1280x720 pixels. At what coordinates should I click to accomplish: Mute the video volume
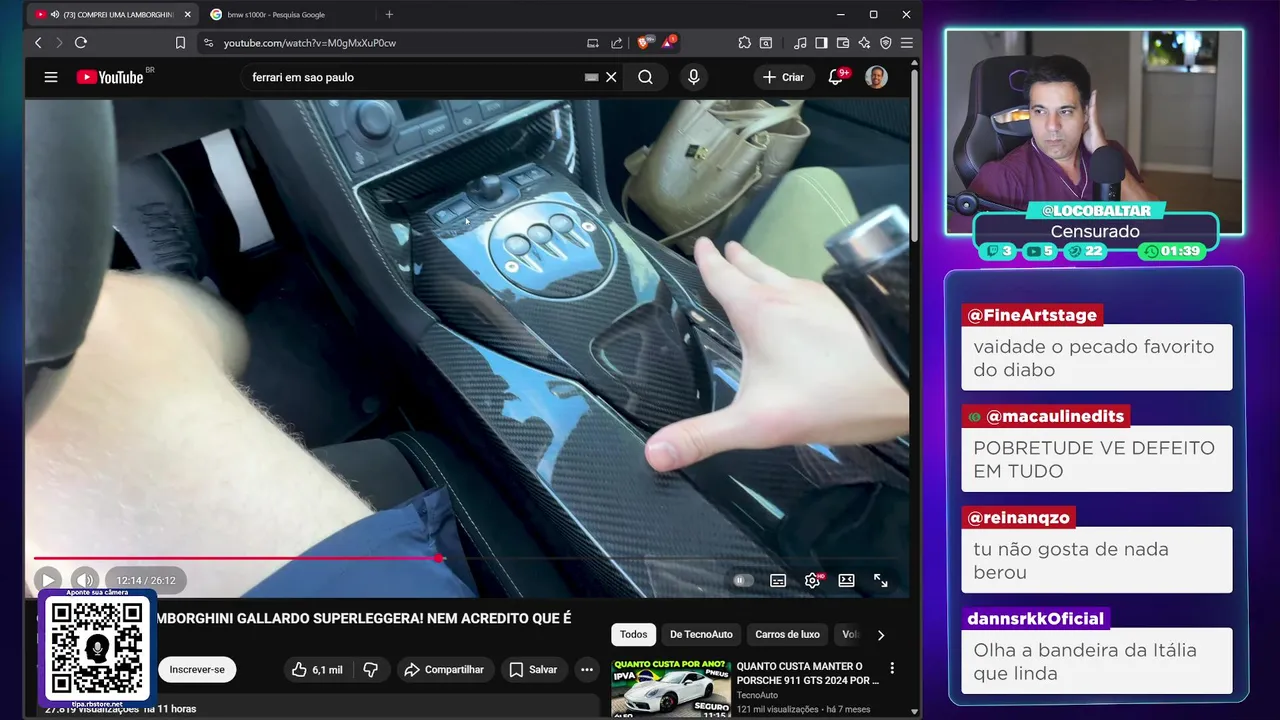pos(85,580)
